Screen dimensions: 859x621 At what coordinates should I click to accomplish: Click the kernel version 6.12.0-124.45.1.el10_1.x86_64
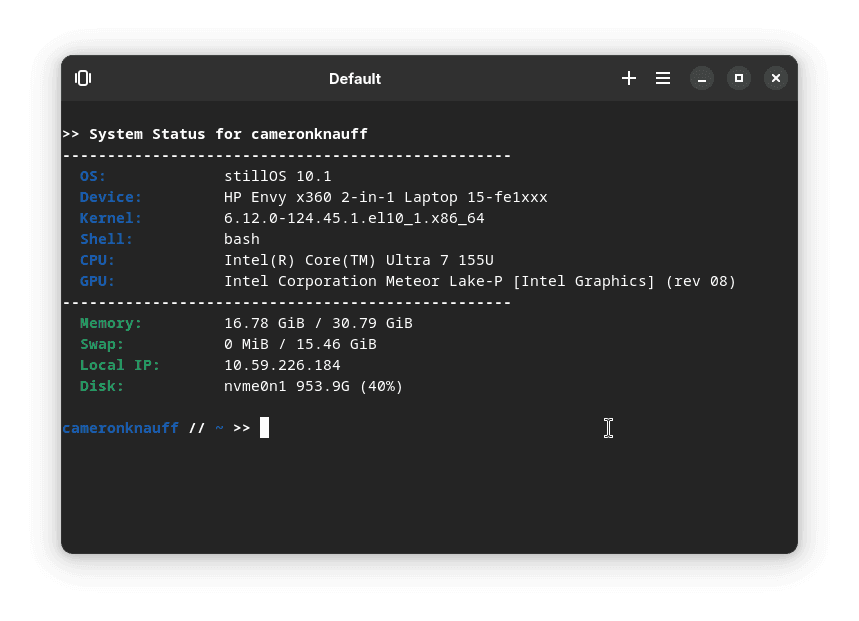354,218
